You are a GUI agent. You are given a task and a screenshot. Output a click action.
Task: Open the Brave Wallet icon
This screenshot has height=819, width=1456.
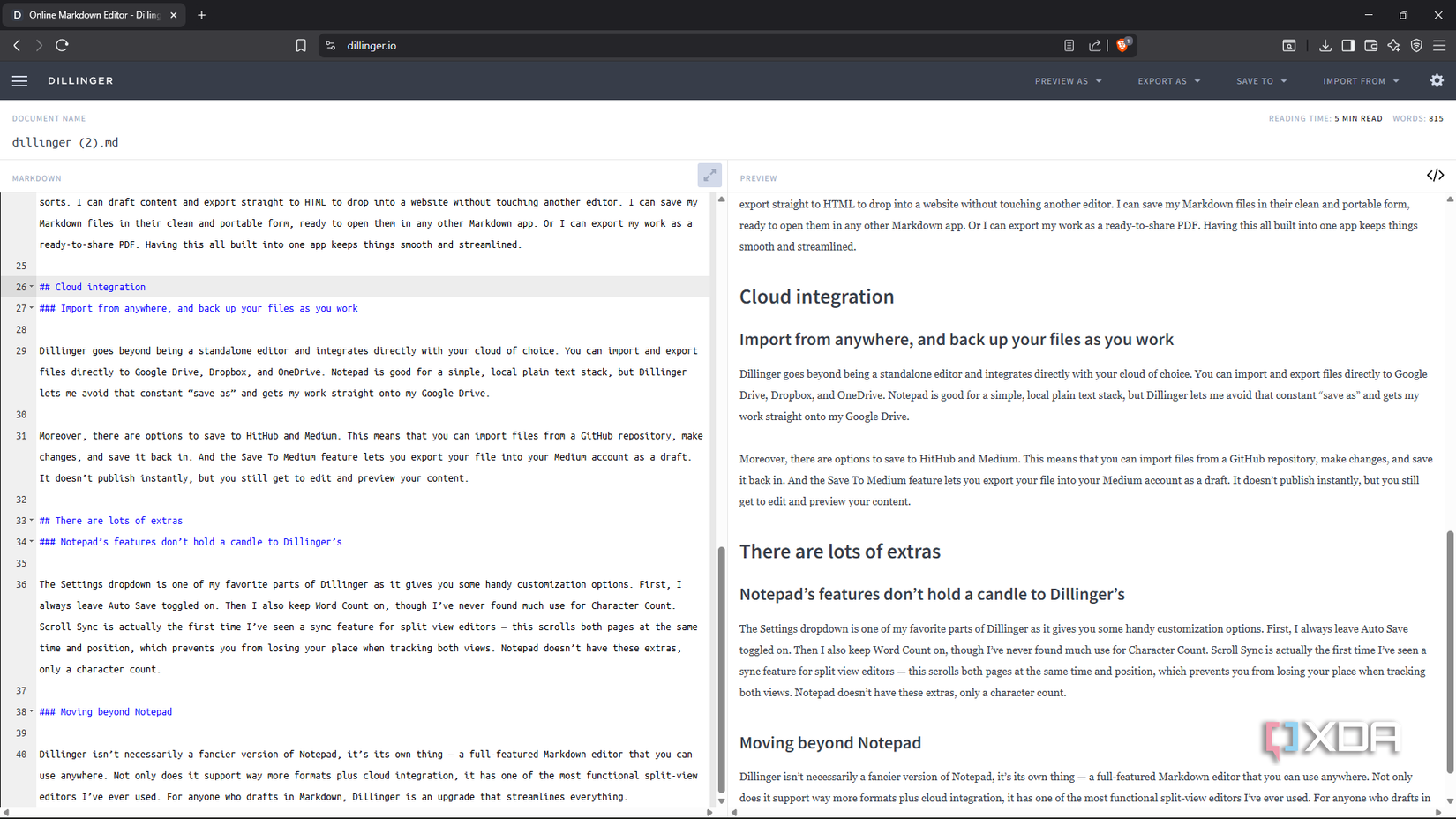(x=1371, y=45)
